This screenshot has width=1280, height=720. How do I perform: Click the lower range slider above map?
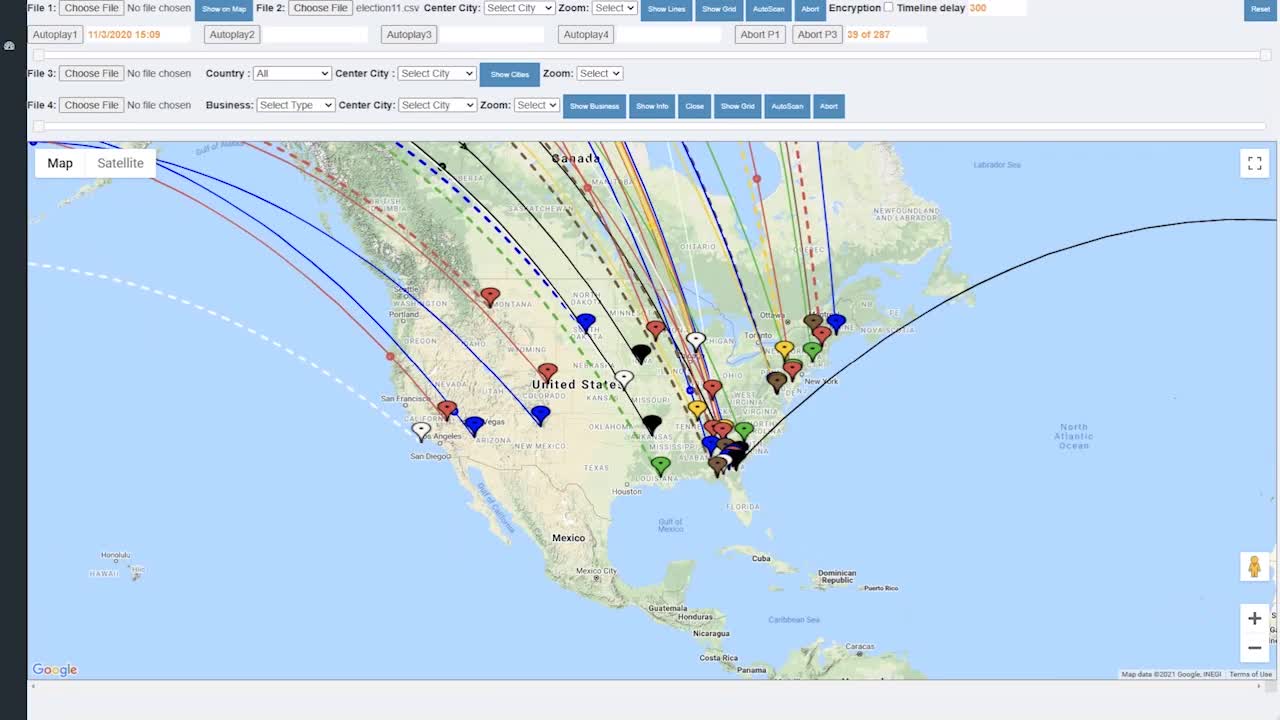tap(652, 126)
